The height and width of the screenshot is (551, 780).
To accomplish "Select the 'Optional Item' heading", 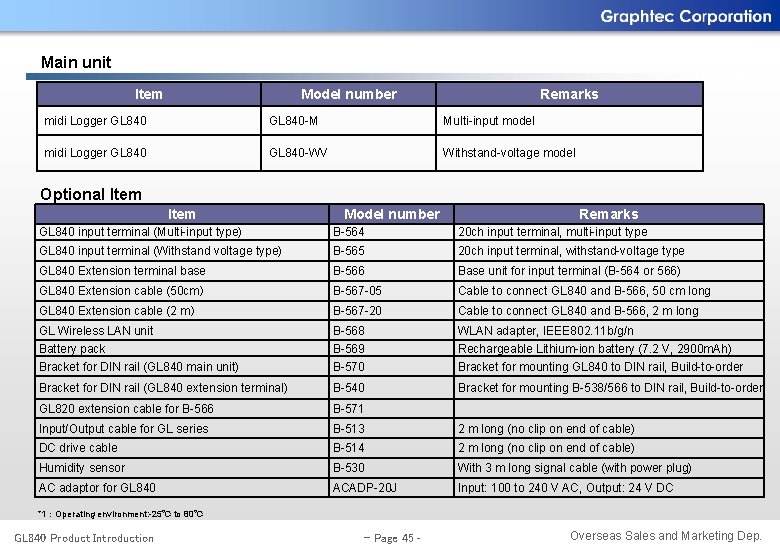I will [x=91, y=194].
